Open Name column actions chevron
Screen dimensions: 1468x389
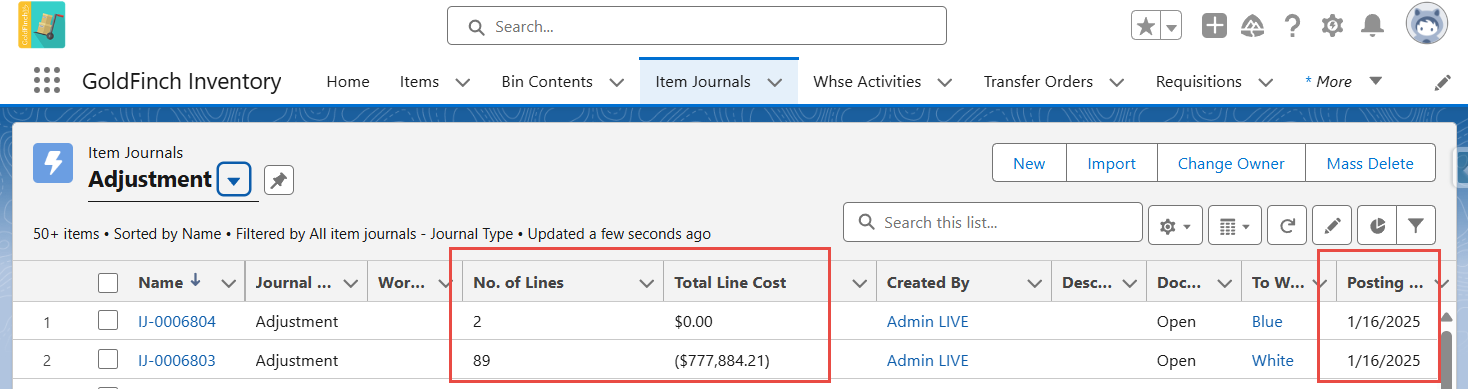point(228,283)
